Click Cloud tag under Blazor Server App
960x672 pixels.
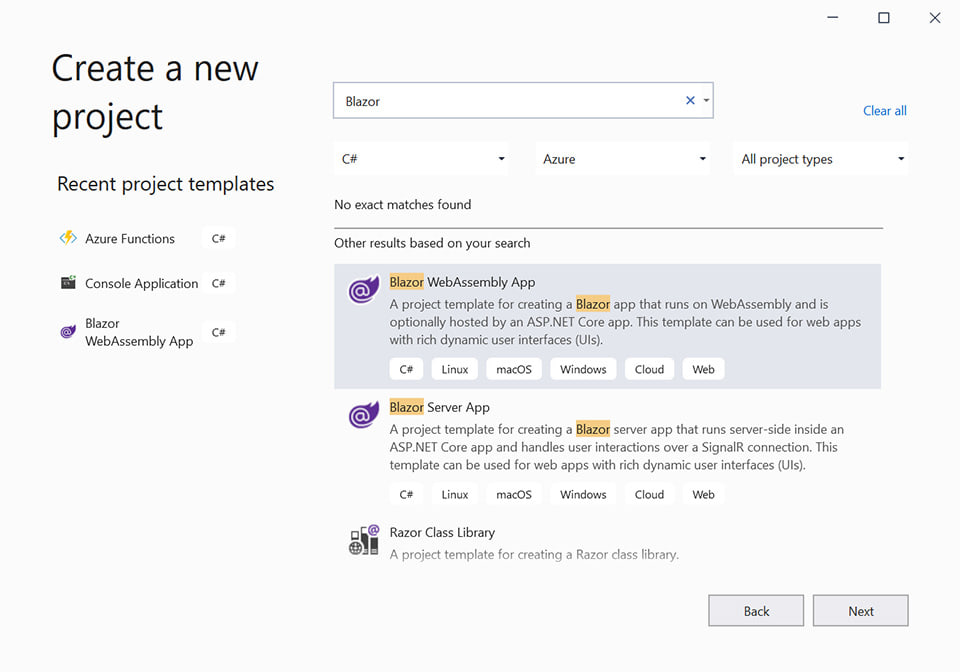(649, 494)
